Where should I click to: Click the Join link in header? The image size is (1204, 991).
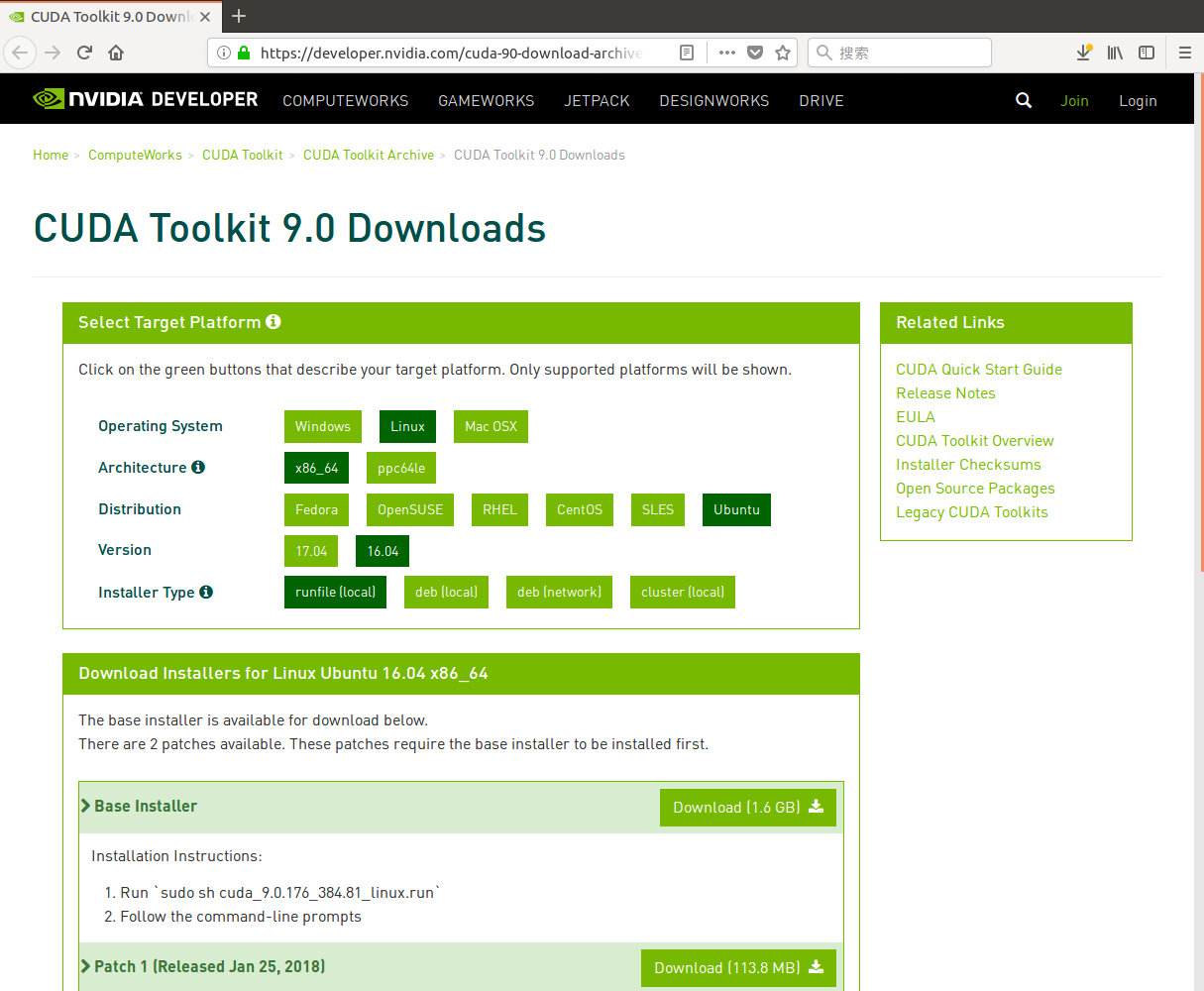[1074, 100]
